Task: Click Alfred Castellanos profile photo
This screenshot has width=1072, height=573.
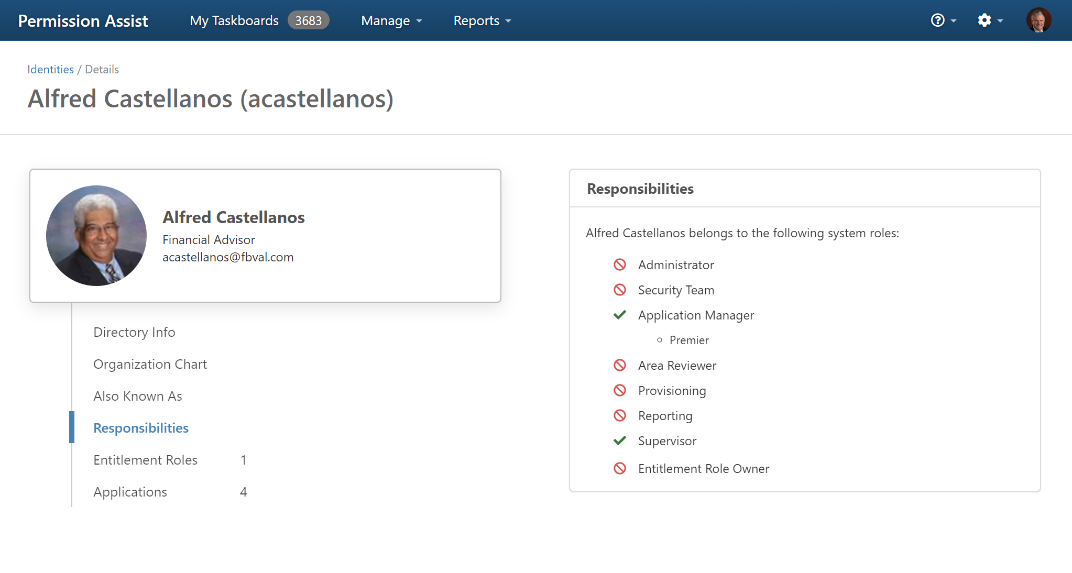Action: (96, 236)
